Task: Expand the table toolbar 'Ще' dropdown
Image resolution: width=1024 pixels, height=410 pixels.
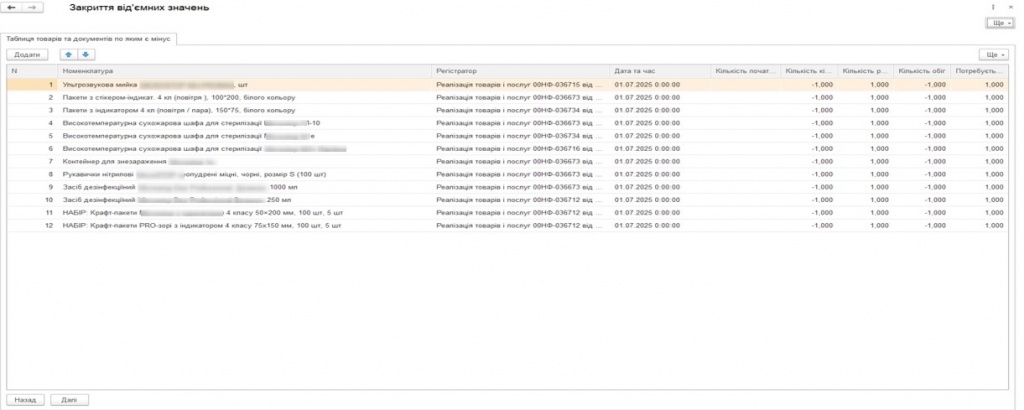Action: coord(992,54)
